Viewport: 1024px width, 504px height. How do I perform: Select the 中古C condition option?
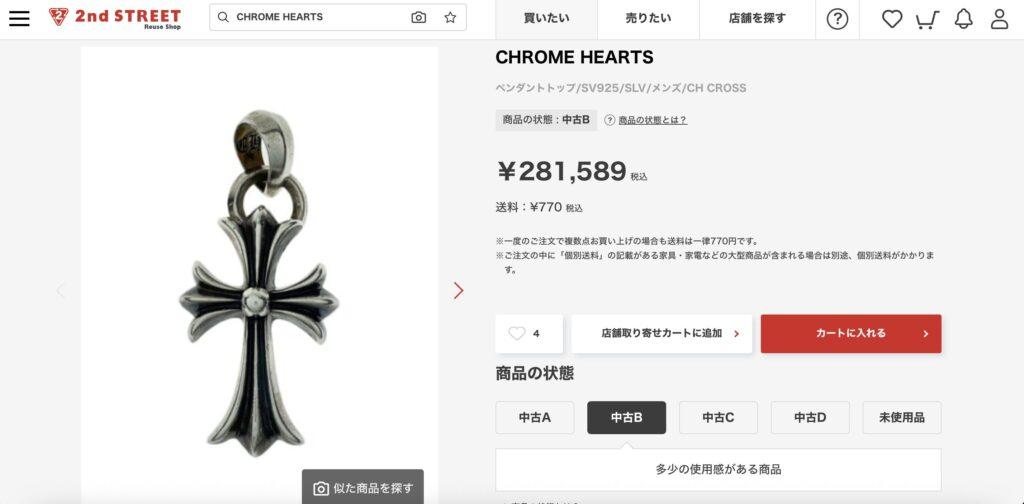click(718, 418)
